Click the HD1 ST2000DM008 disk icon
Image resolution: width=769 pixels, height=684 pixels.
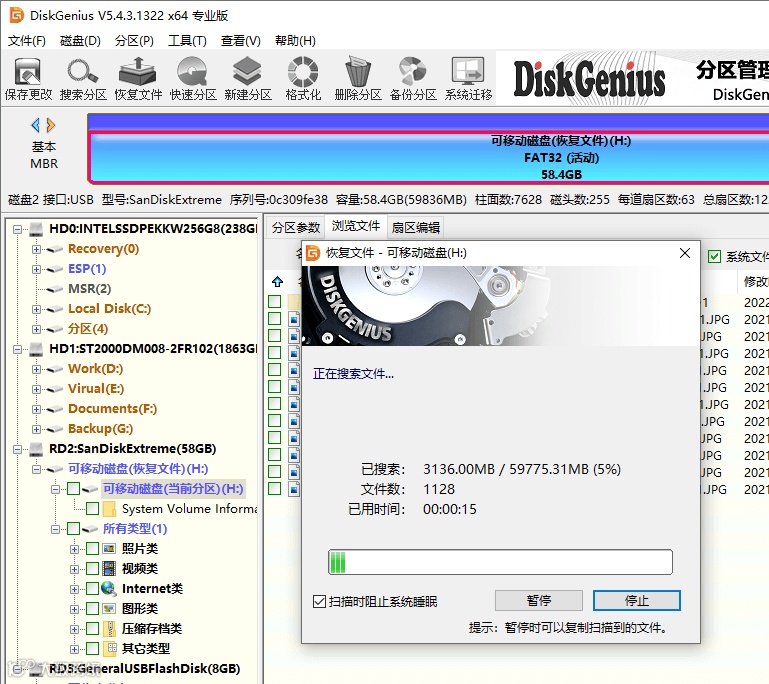click(36, 349)
